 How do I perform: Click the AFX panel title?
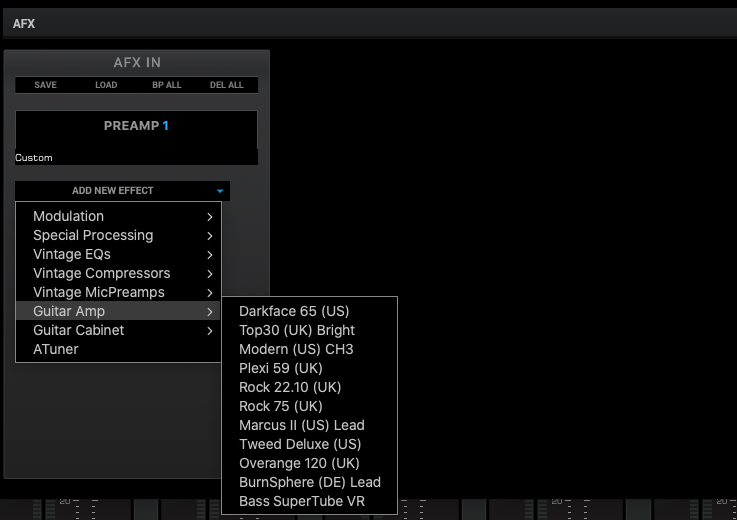pyautogui.click(x=24, y=24)
